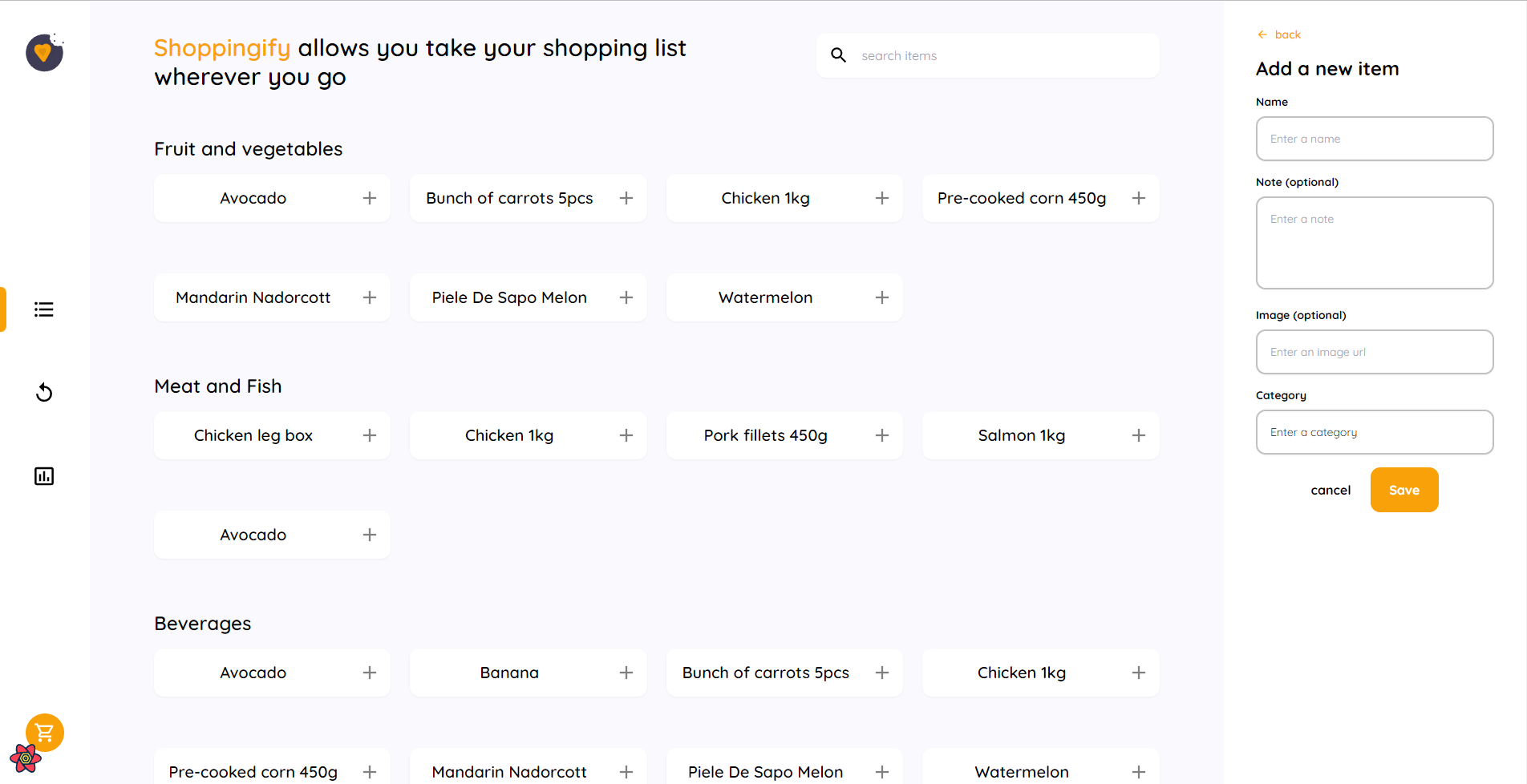Viewport: 1527px width, 784px height.
Task: Add Pre-cooked corn 450g from Beverages
Action: tap(370, 772)
